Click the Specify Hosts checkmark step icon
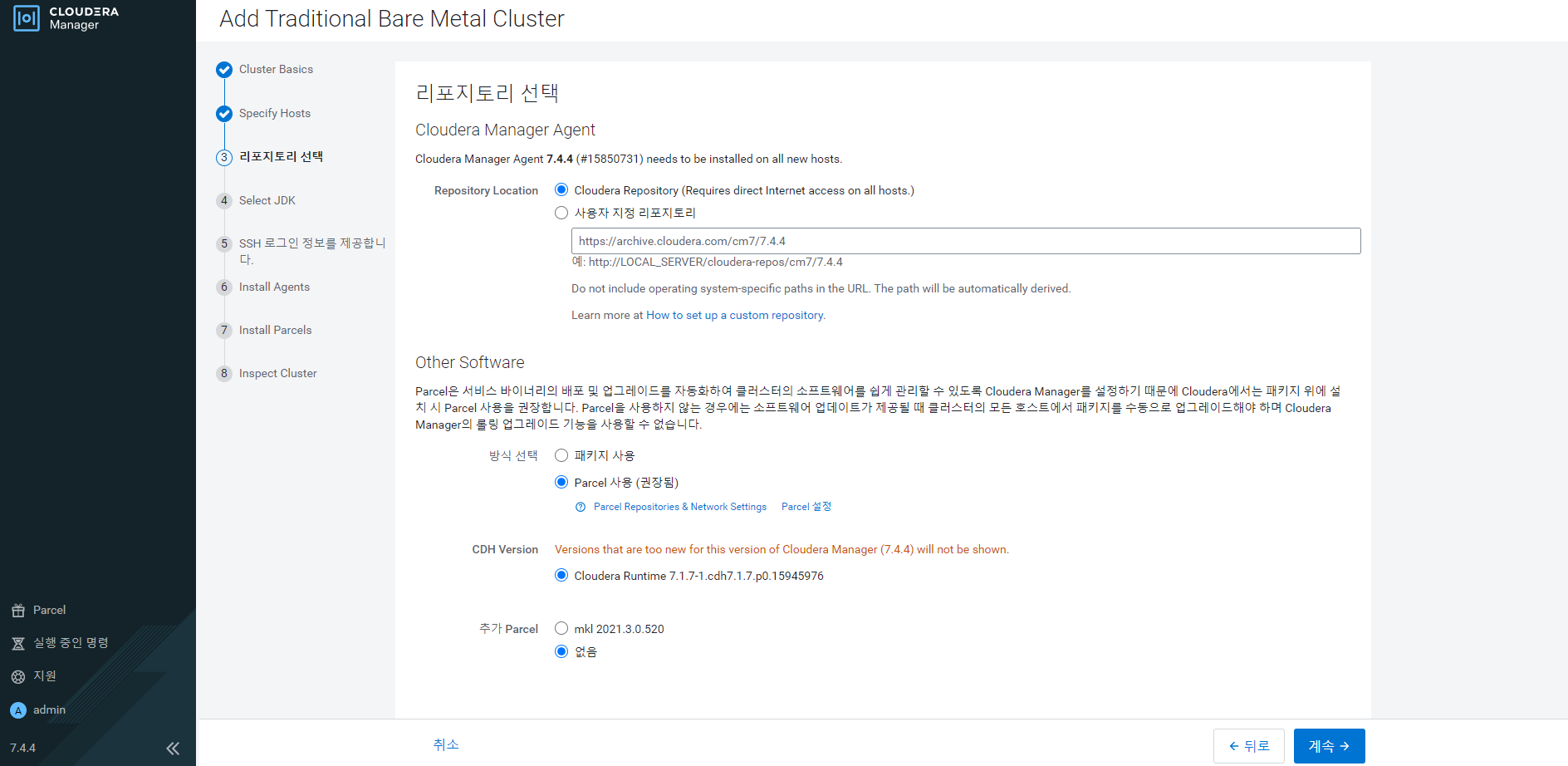This screenshot has width=1568, height=766. [224, 114]
